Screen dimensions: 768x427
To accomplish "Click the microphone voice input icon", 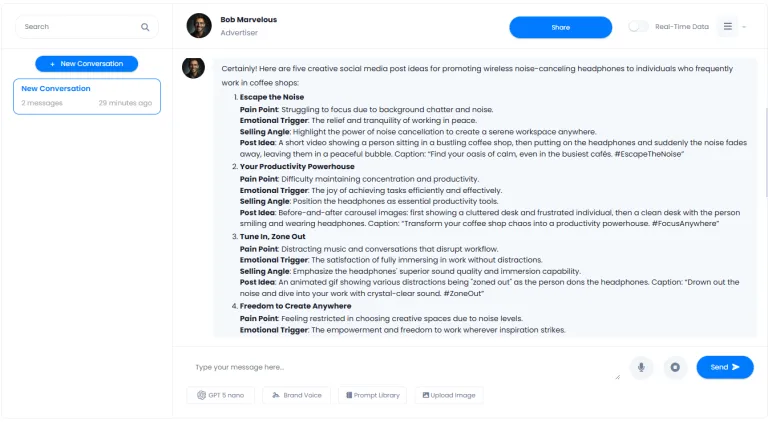I will [641, 367].
